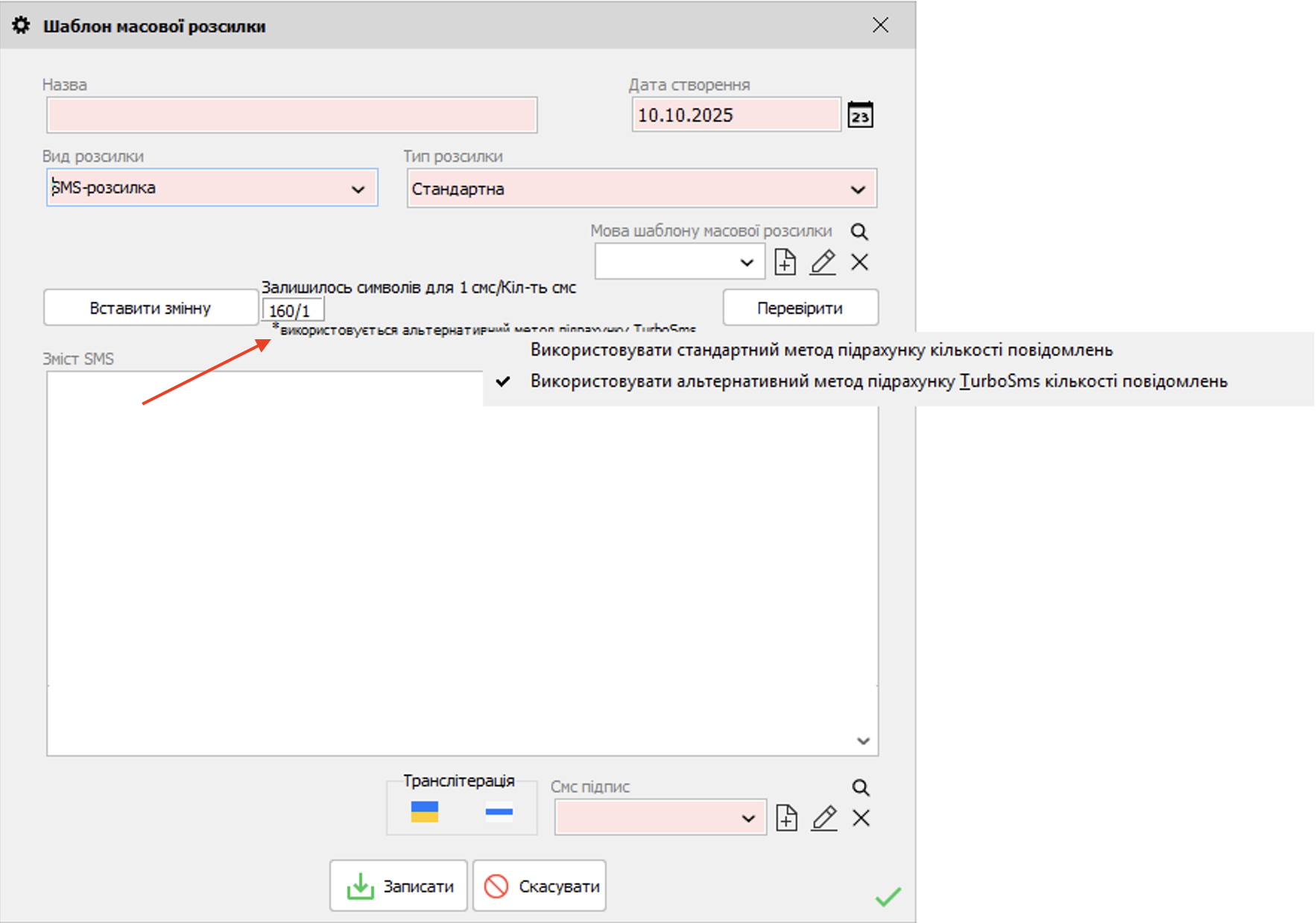Click search icon above SMS signature
1316x923 pixels.
[861, 787]
